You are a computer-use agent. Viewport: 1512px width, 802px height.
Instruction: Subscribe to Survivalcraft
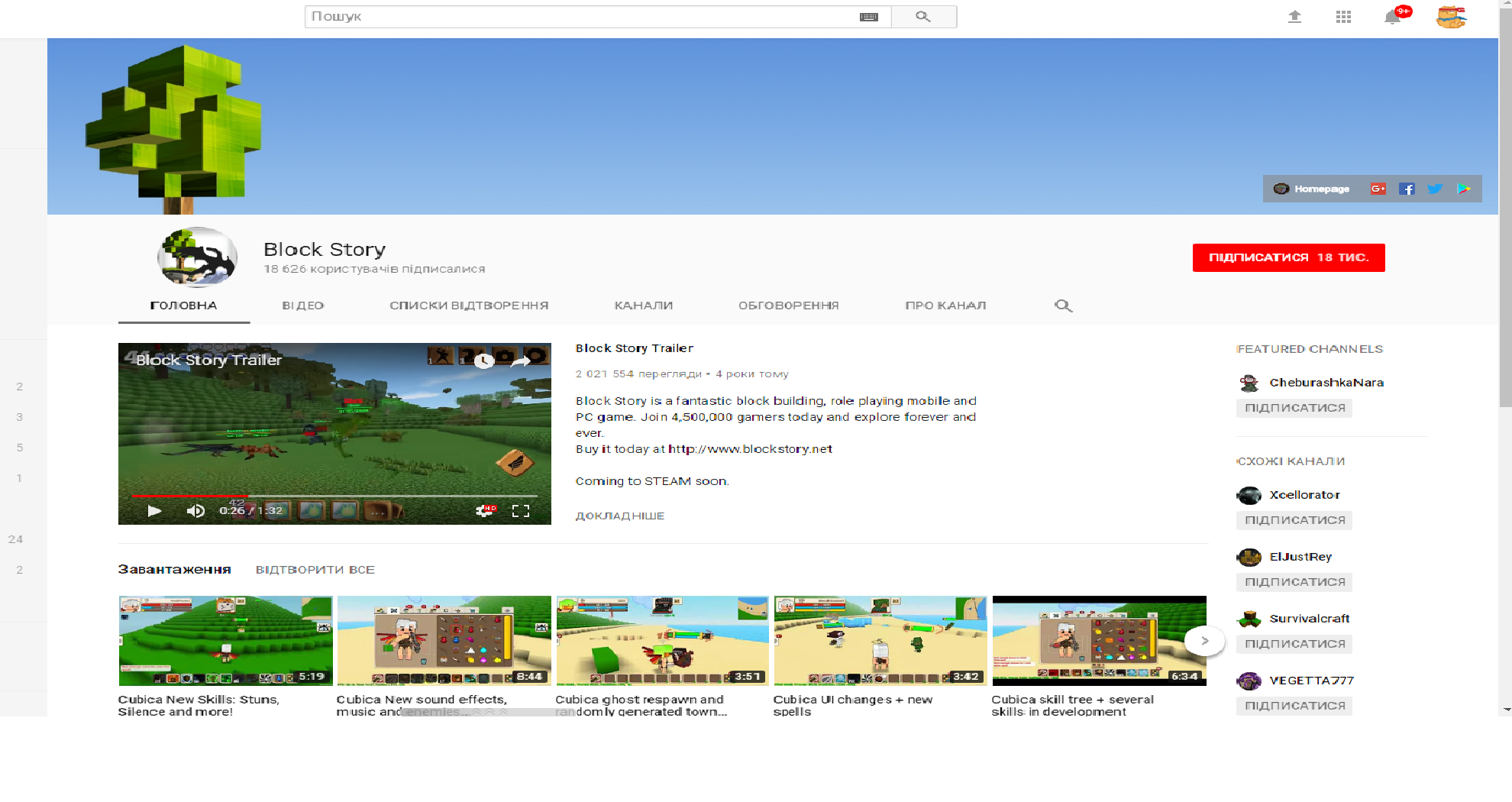pyautogui.click(x=1294, y=644)
